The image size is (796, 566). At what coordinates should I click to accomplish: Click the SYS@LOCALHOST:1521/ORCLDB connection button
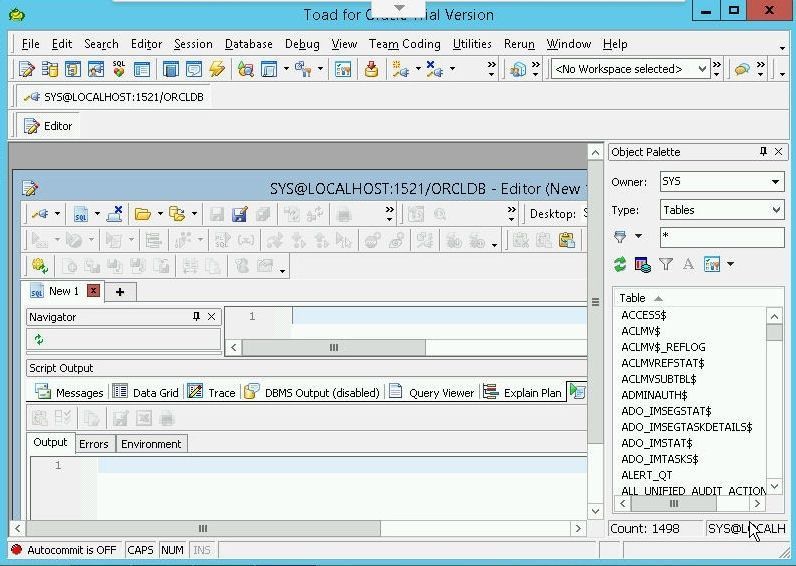click(114, 97)
